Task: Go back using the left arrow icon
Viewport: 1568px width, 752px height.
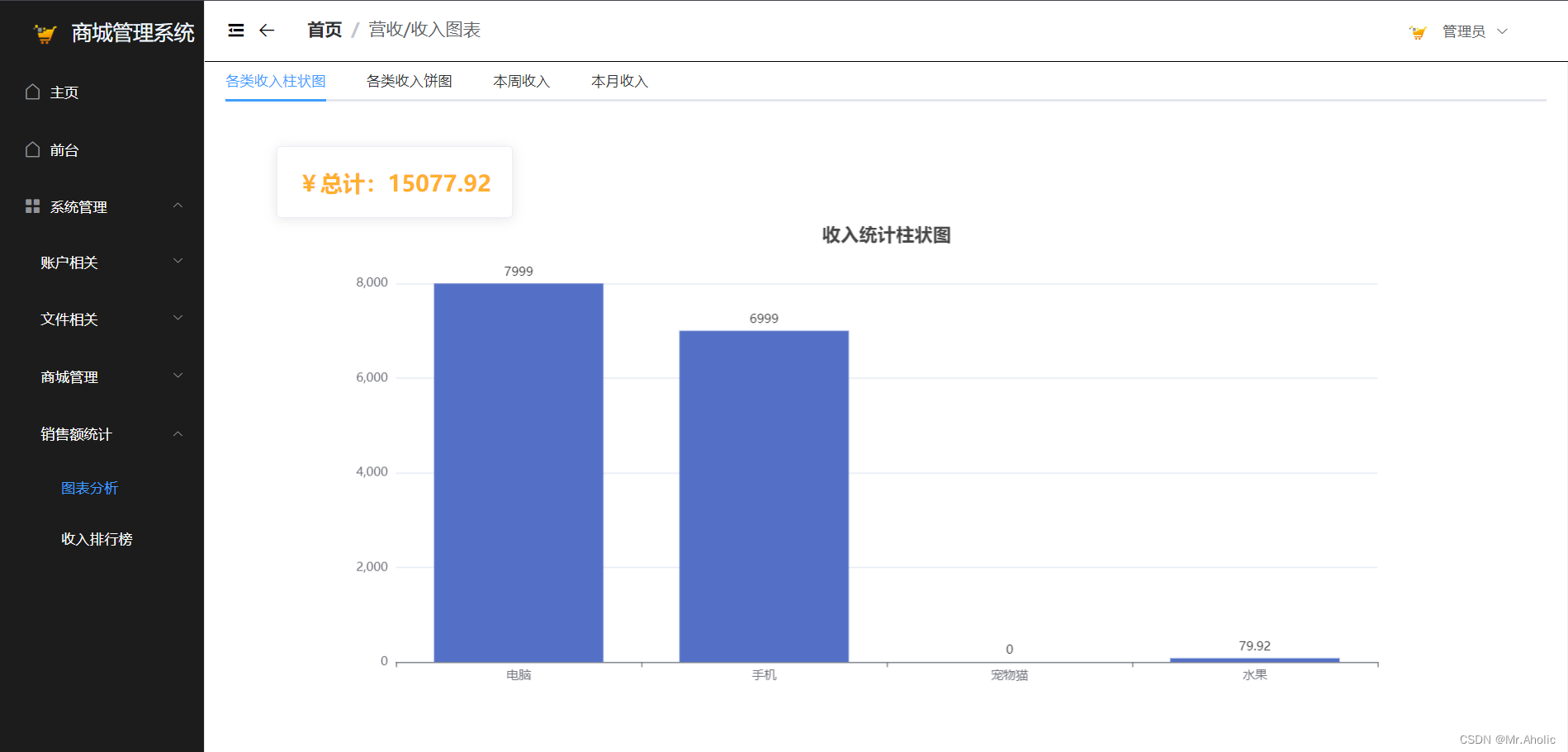Action: coord(266,31)
